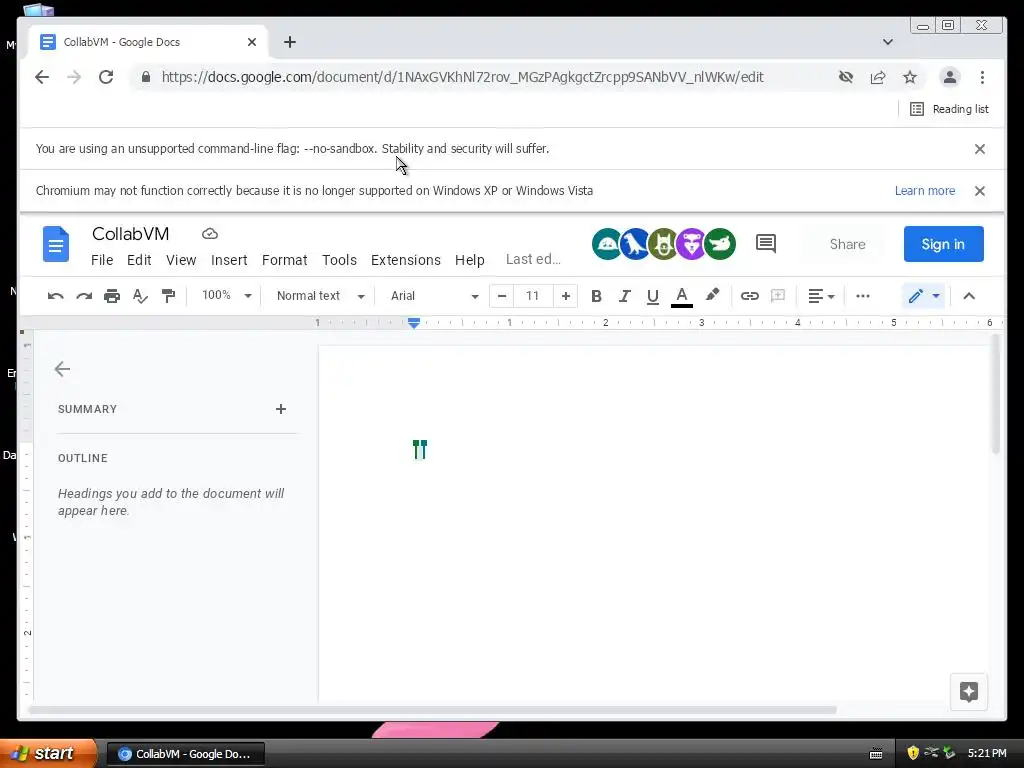Screen dimensions: 1024x768
Task: Open the text color picker
Action: point(682,296)
